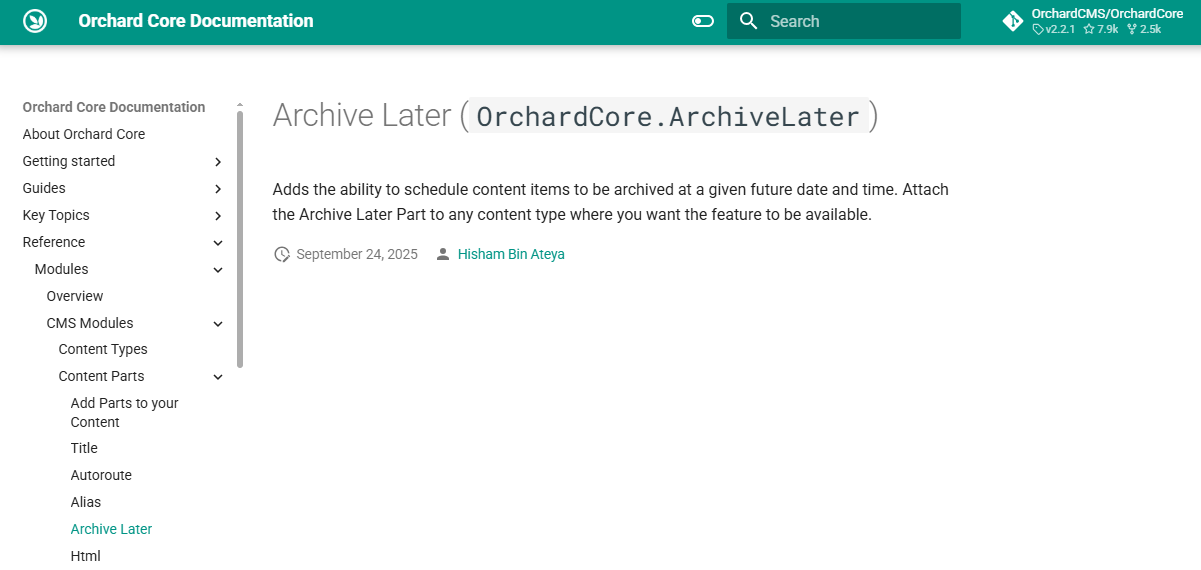Open the Guides section
This screenshot has height=570, width=1201.
pyautogui.click(x=44, y=188)
